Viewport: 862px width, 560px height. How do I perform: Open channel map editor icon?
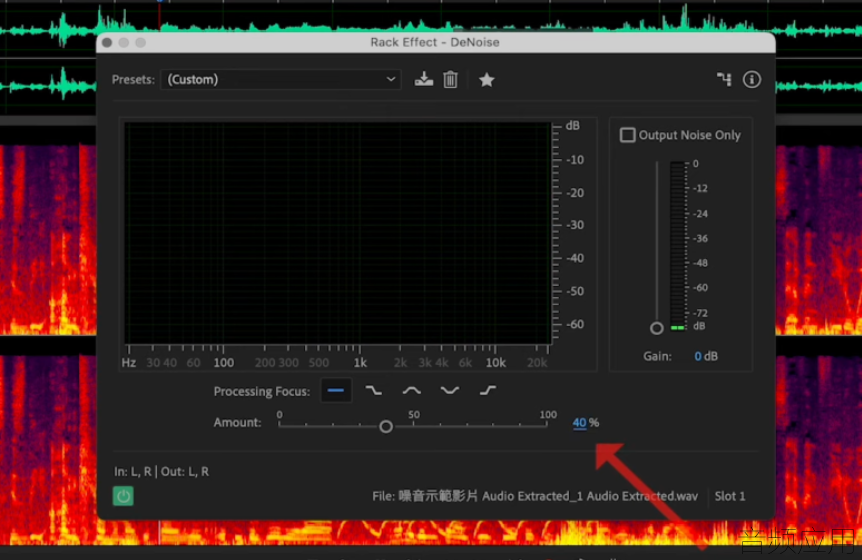click(724, 80)
